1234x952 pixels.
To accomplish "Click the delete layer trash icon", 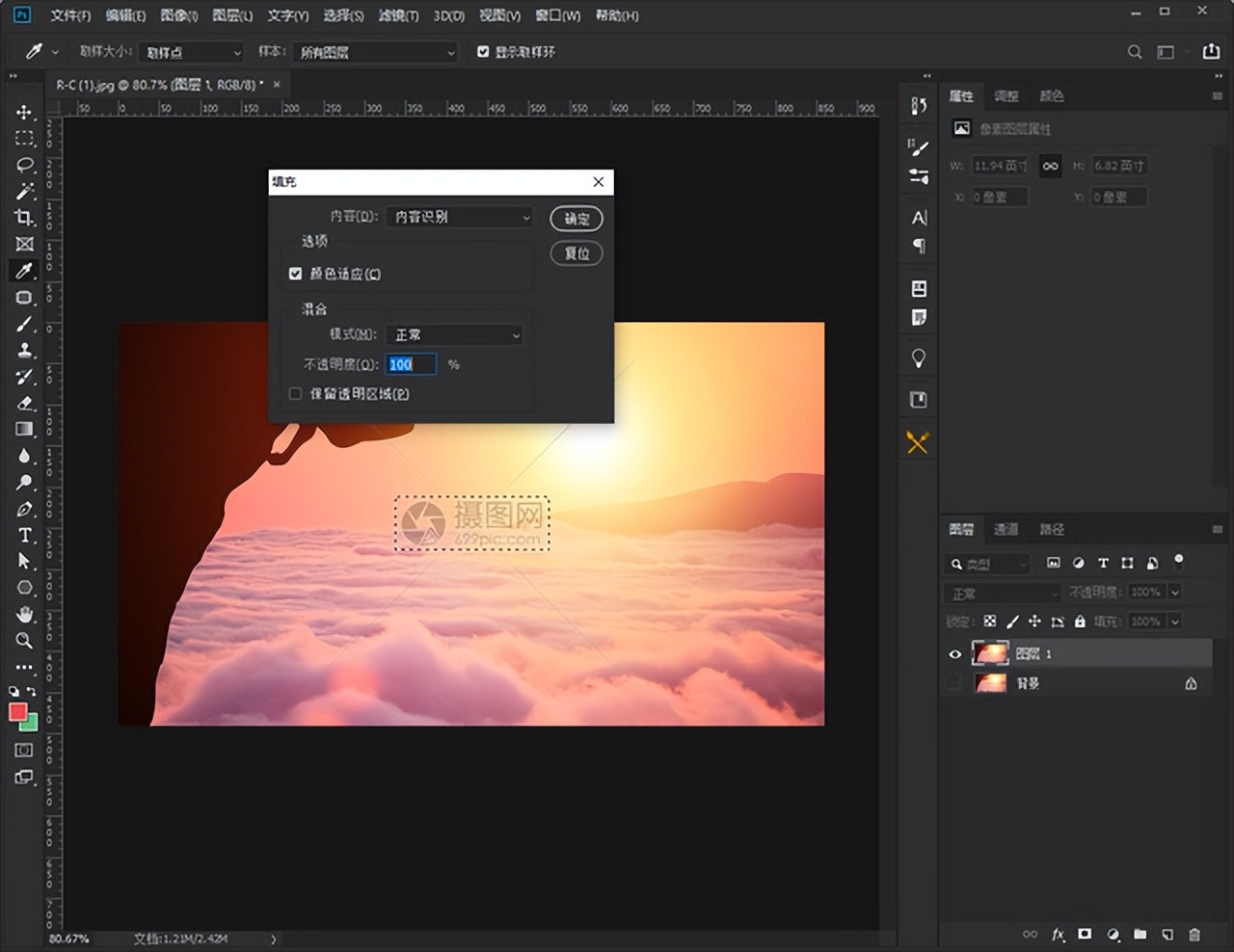I will 1194,934.
